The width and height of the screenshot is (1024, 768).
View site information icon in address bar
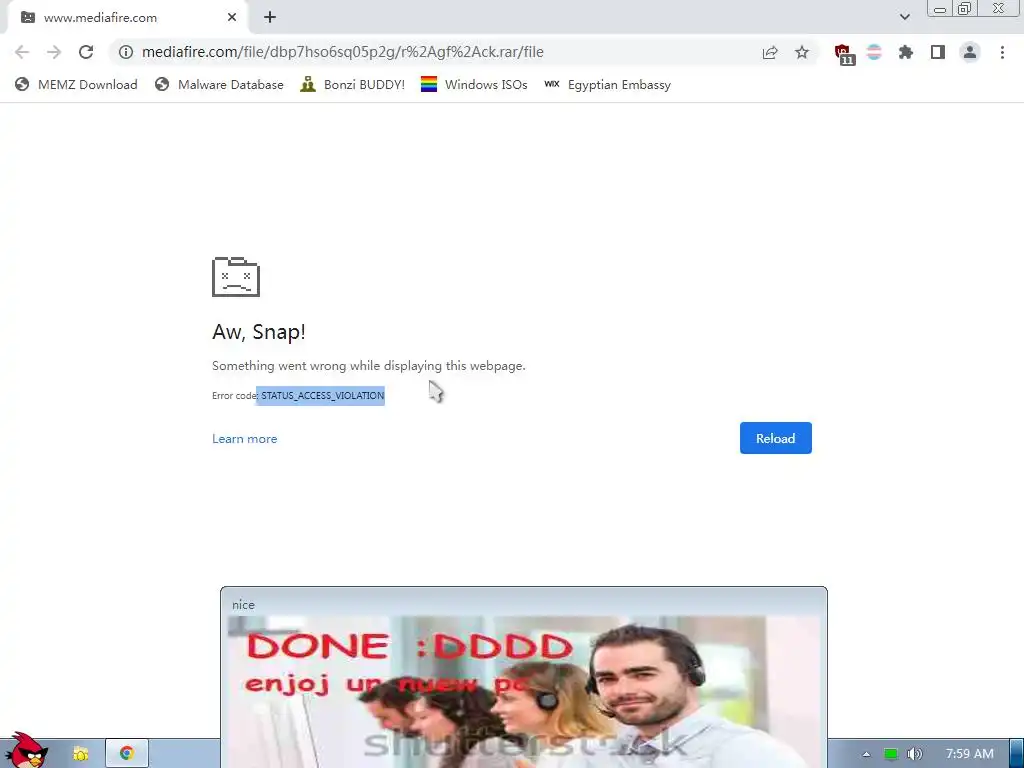(x=126, y=52)
